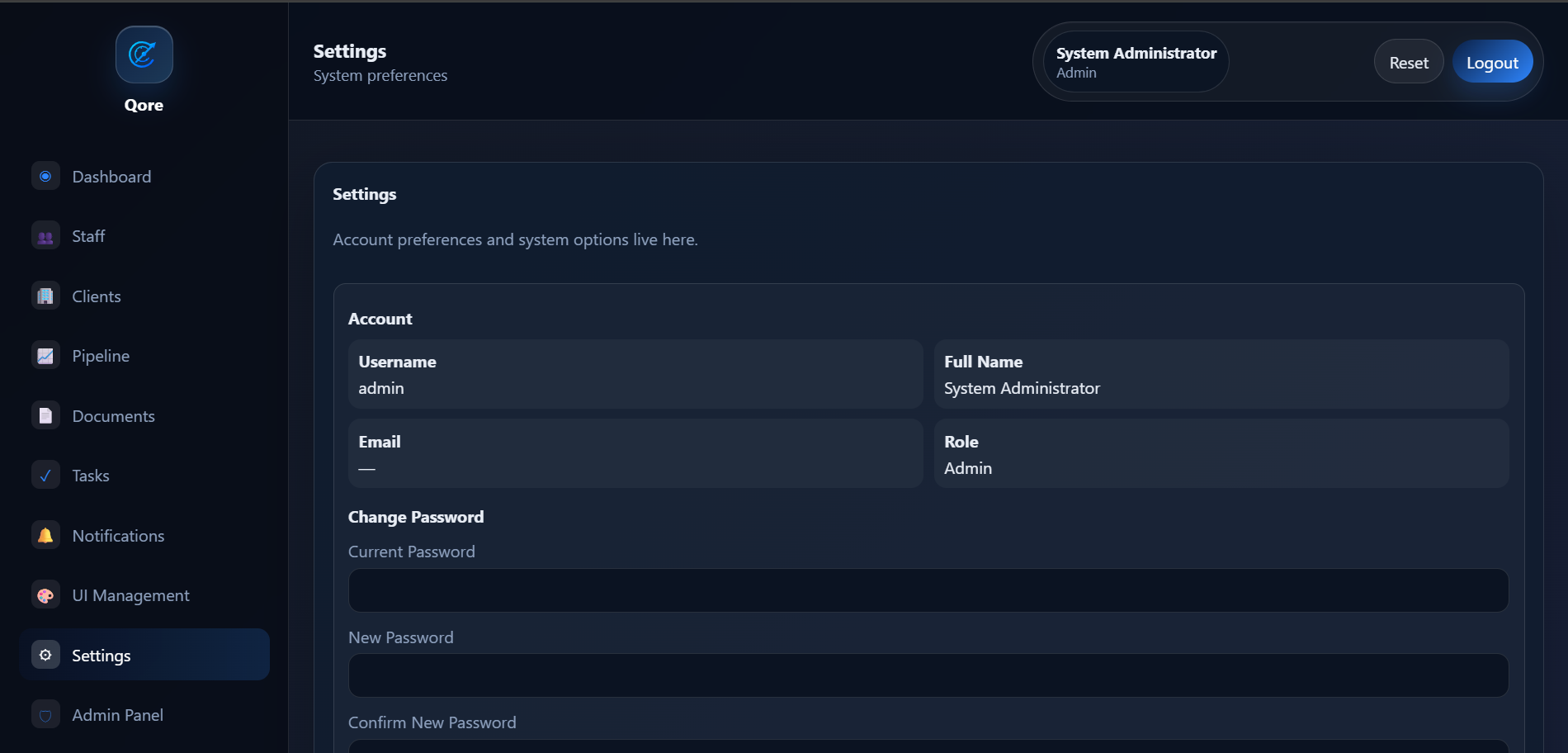Focus the Current Password field

coord(928,590)
